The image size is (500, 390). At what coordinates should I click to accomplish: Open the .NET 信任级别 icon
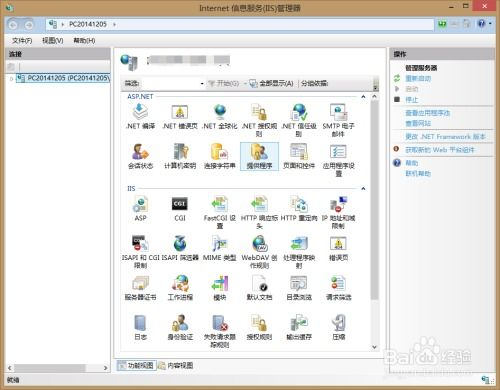(299, 120)
